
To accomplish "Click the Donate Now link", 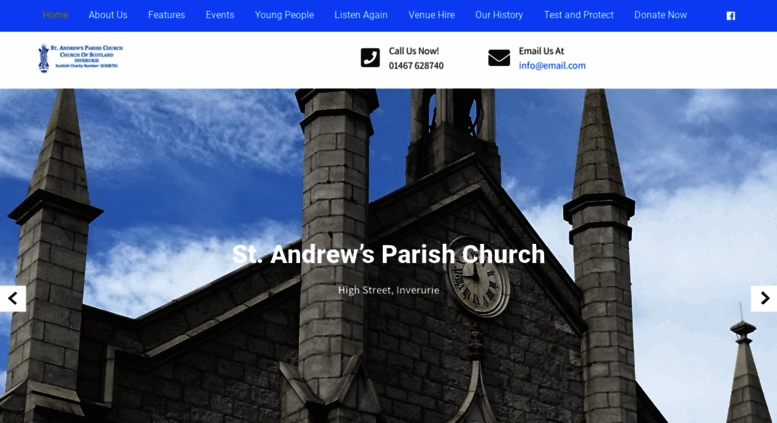I will pos(661,15).
